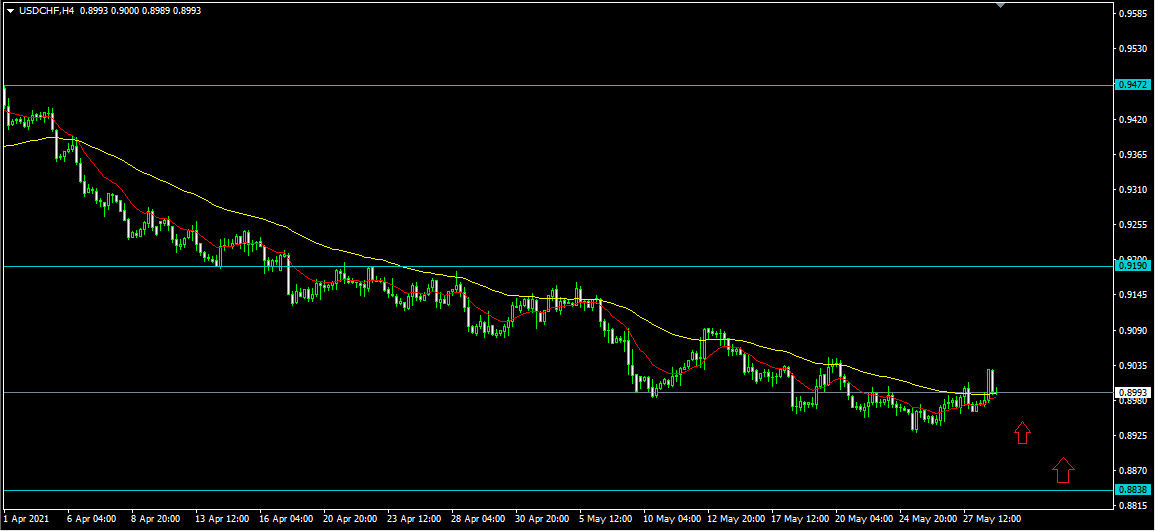Click the smaller red up-arrow marker
The height and width of the screenshot is (531, 1156).
coord(1021,433)
